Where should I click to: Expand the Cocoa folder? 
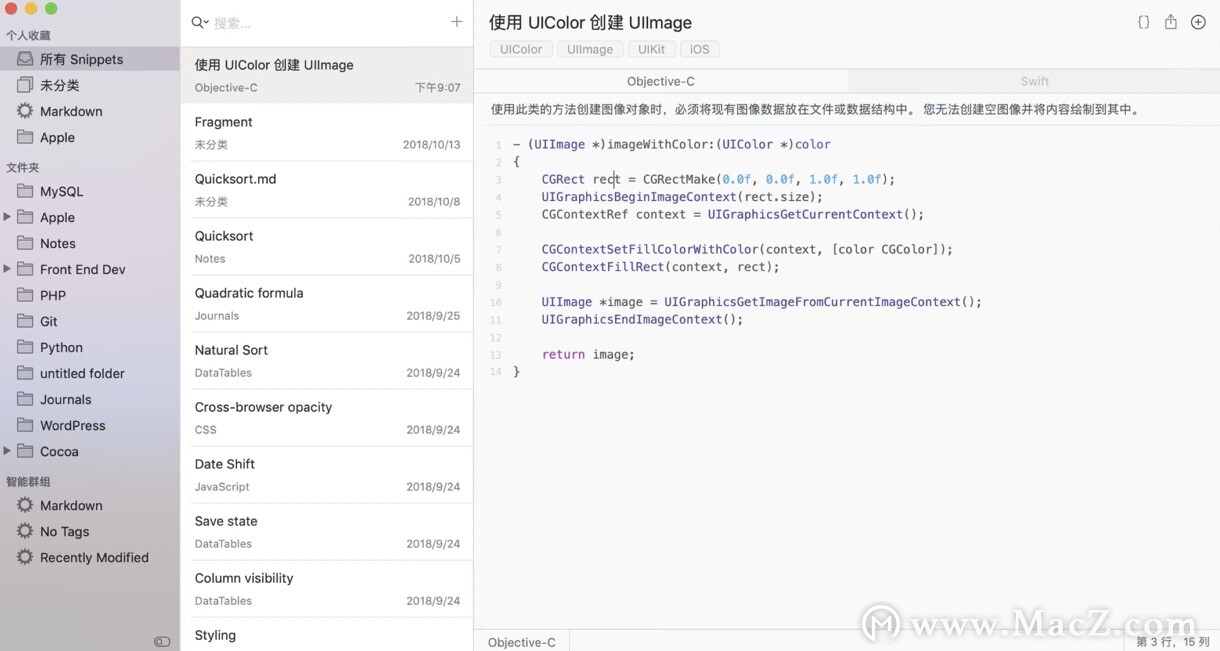pos(7,451)
